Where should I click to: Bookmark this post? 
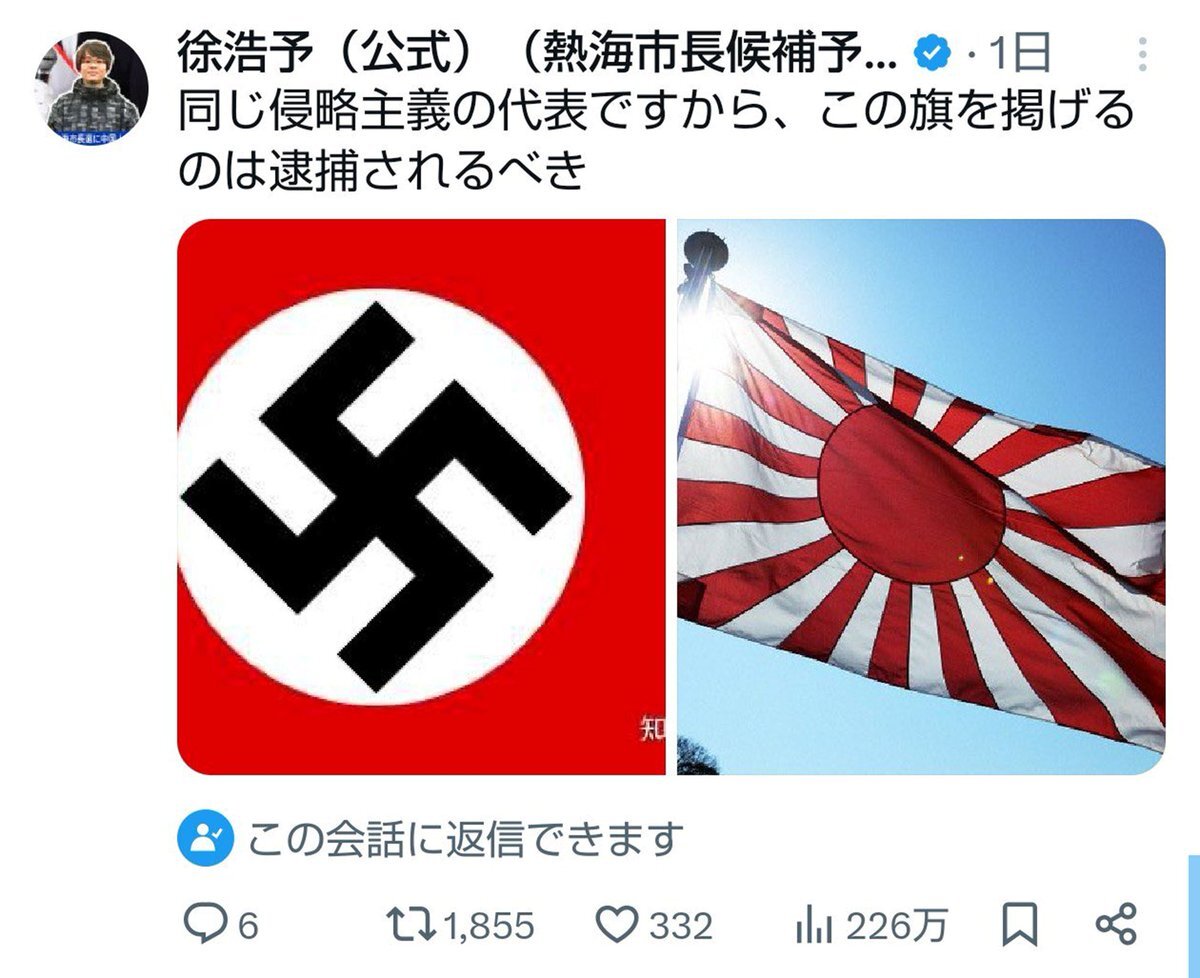pos(1020,925)
